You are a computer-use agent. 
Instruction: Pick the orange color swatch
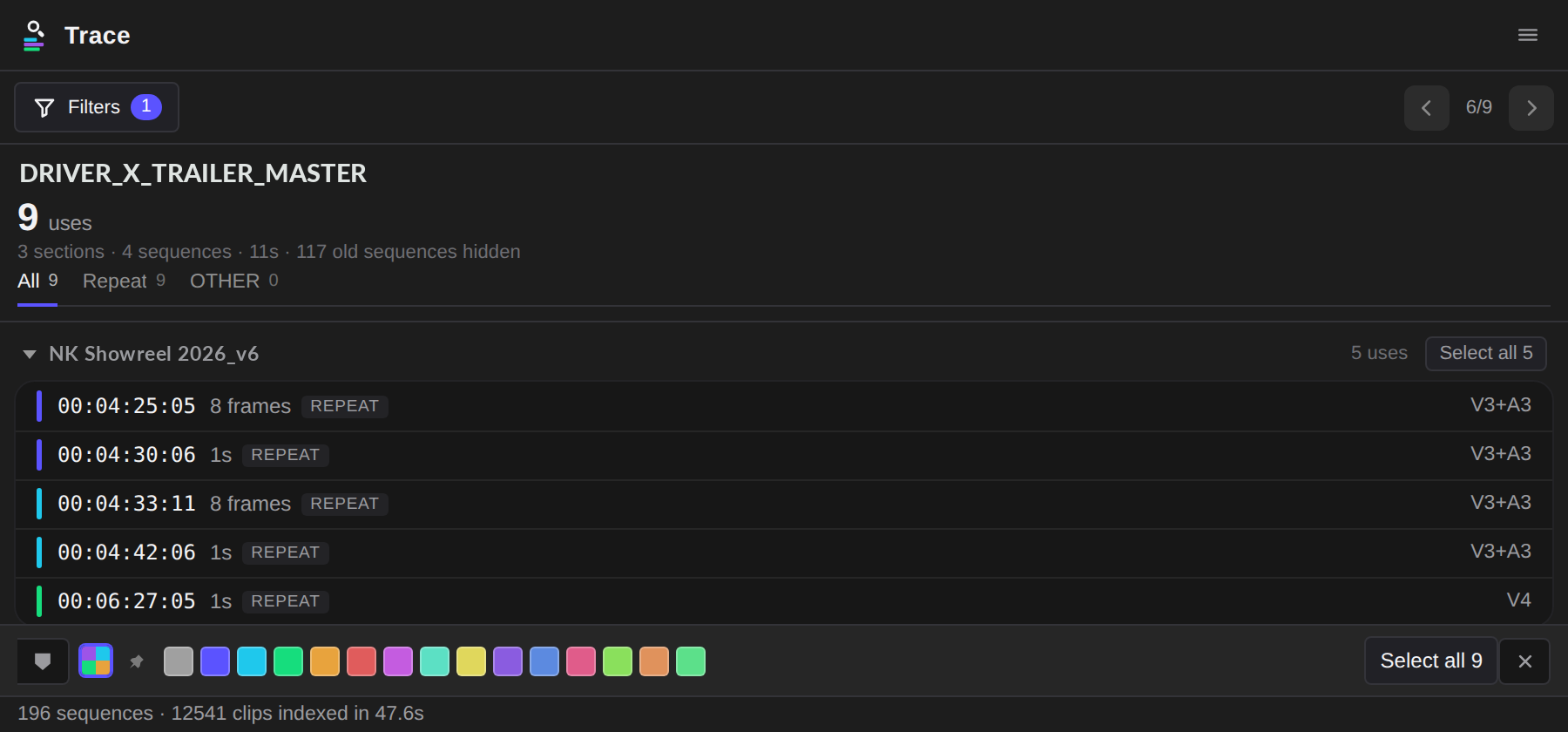point(325,661)
